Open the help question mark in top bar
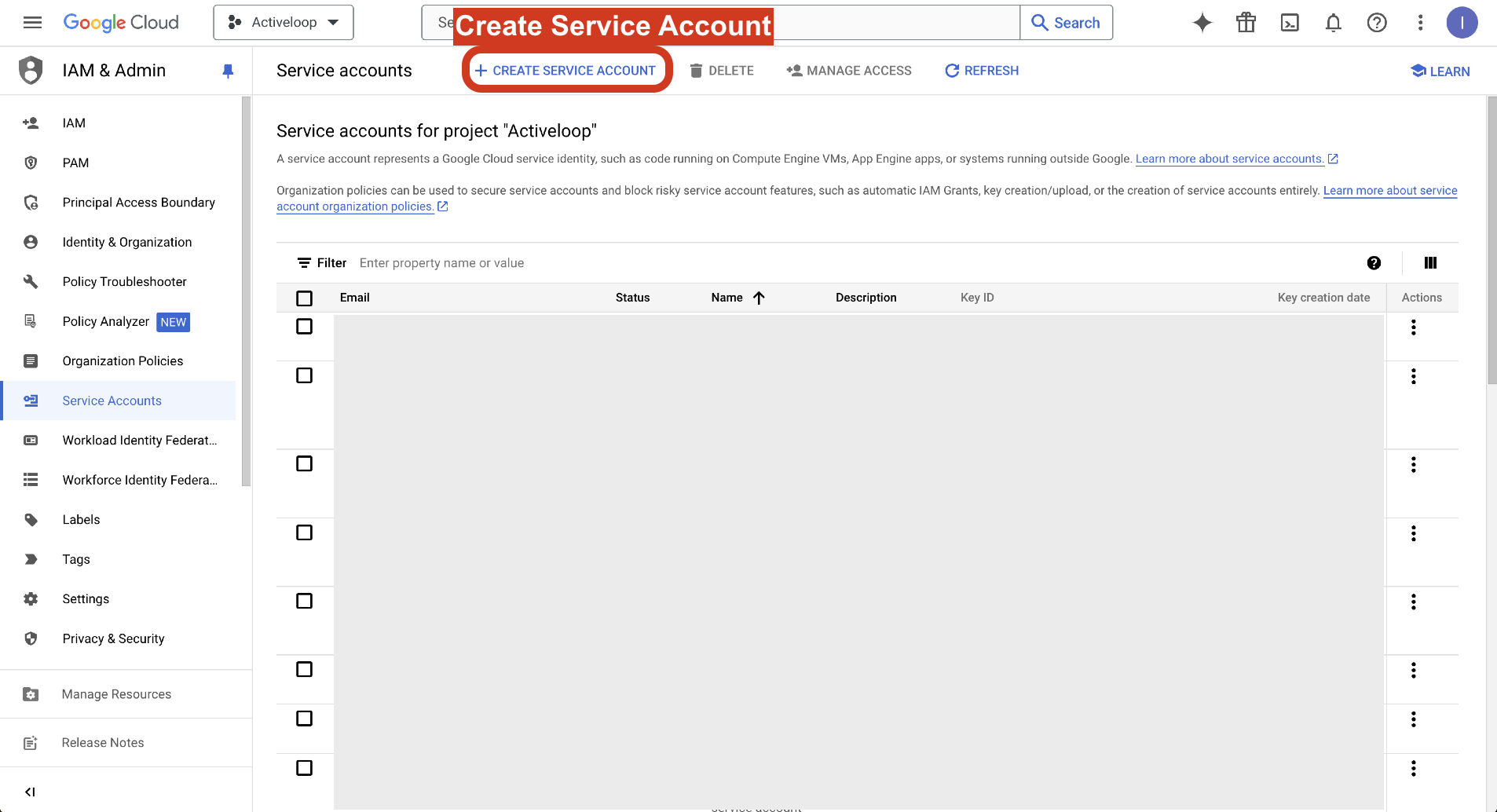Screen dimensions: 1497x812 pos(1376,23)
